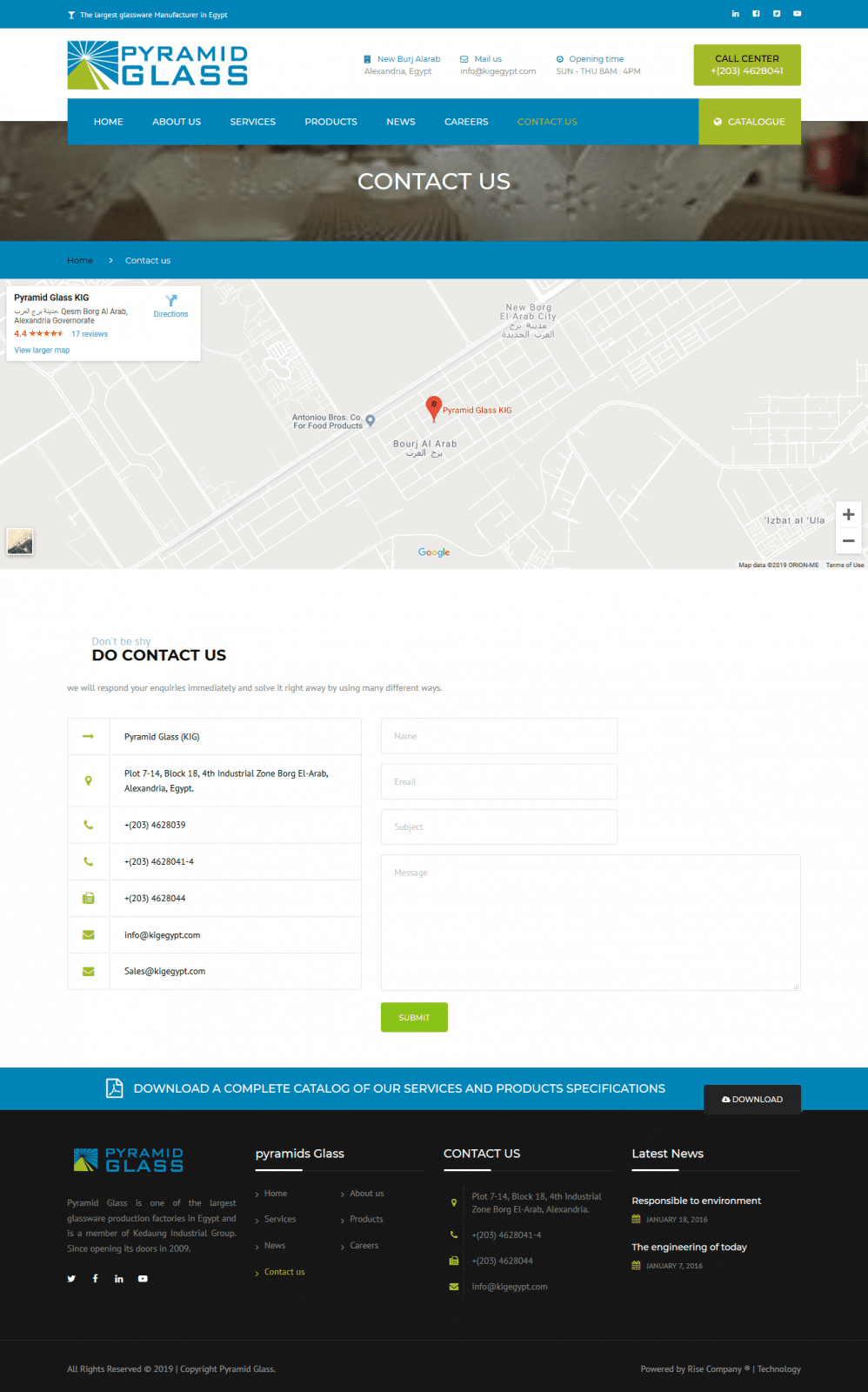This screenshot has height=1392, width=868.
Task: Open the 17 reviews link
Action: 90,334
